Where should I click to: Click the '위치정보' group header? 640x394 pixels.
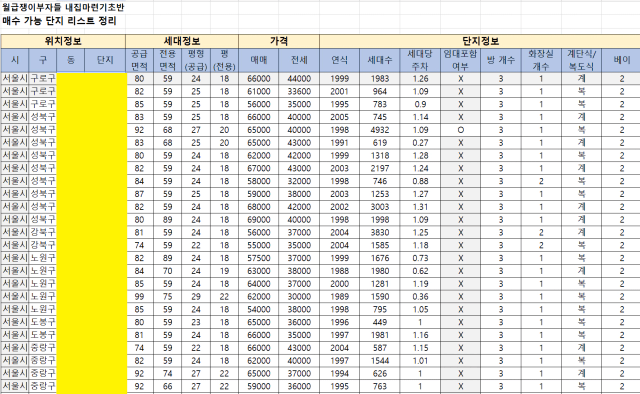pyautogui.click(x=63, y=41)
